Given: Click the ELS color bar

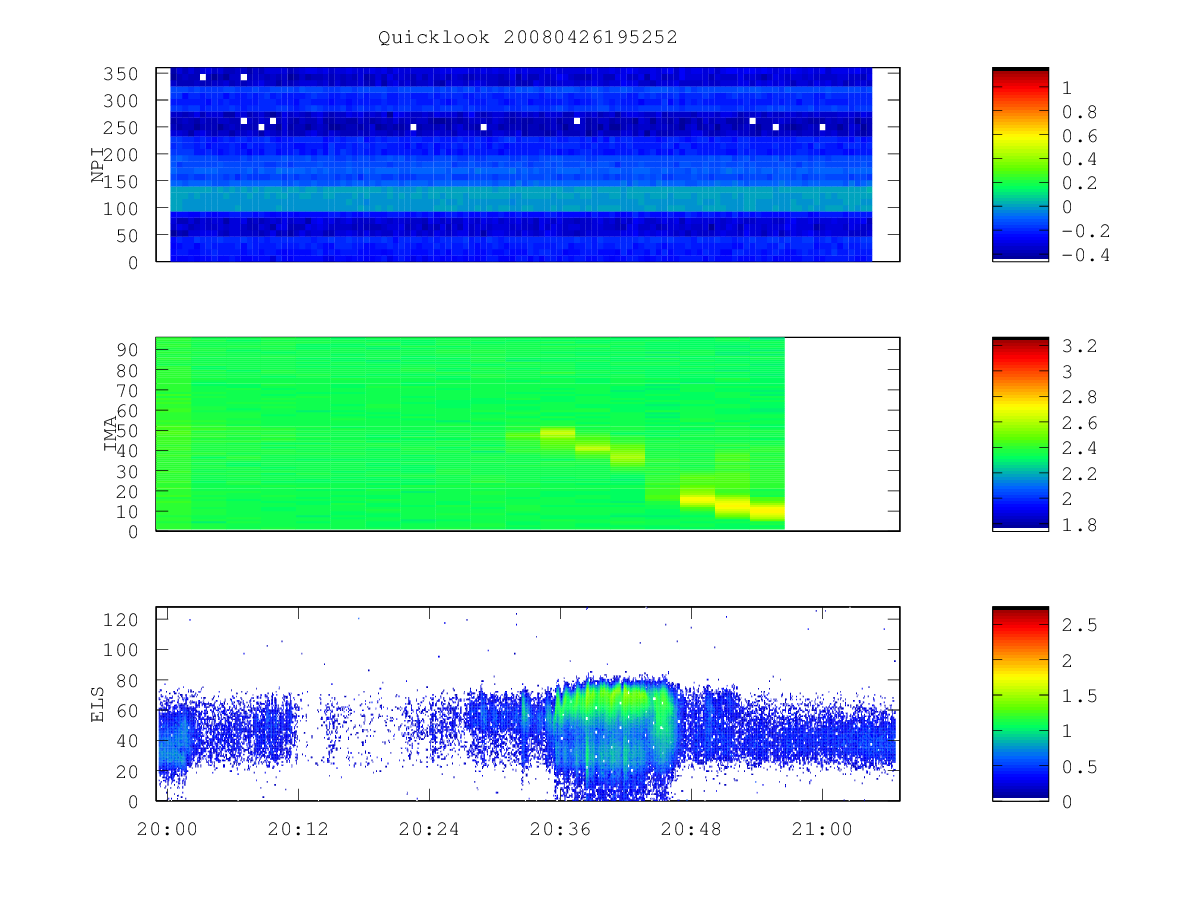Looking at the screenshot, I should point(1020,703).
